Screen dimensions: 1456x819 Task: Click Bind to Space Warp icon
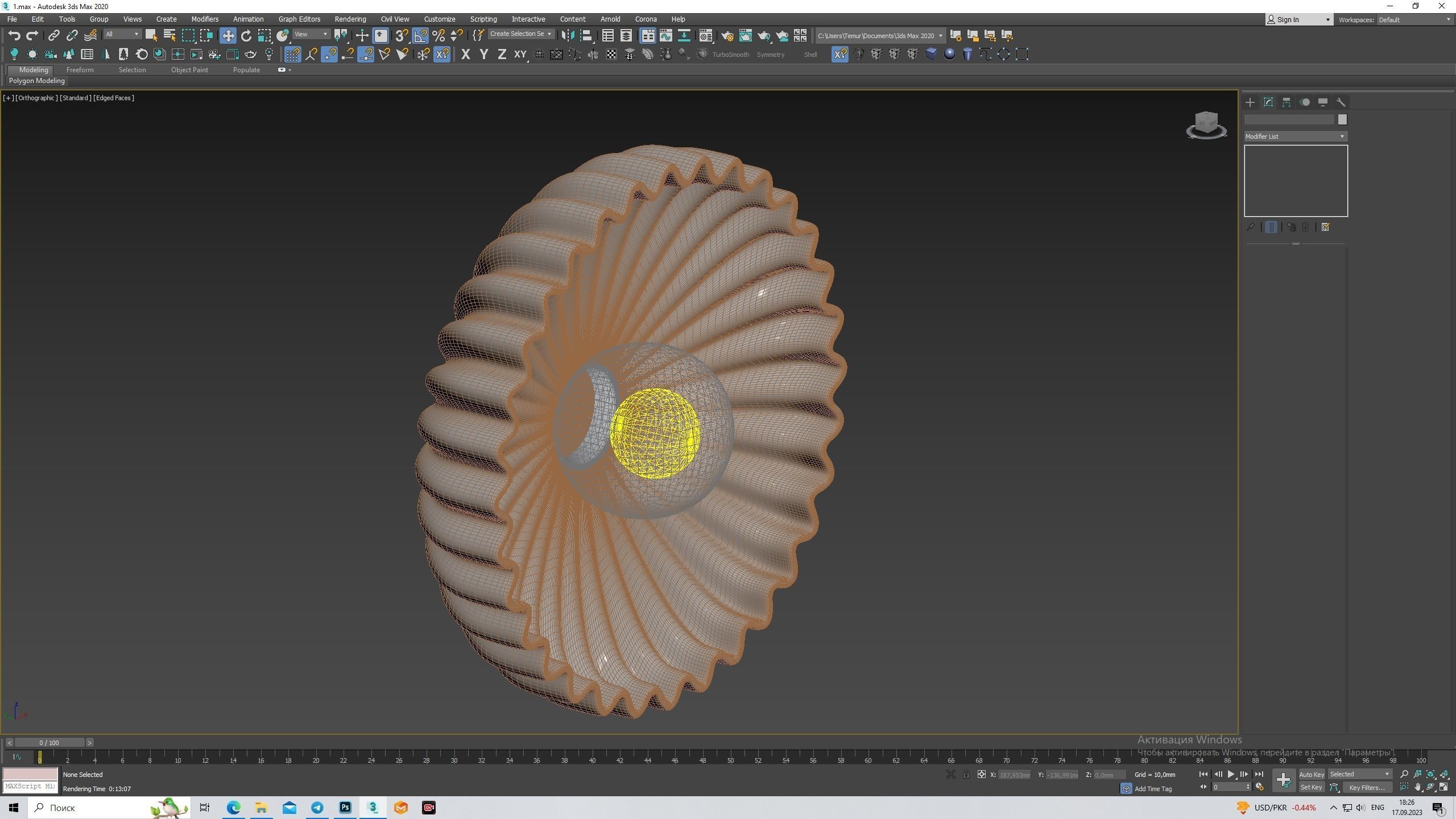pos(90,35)
